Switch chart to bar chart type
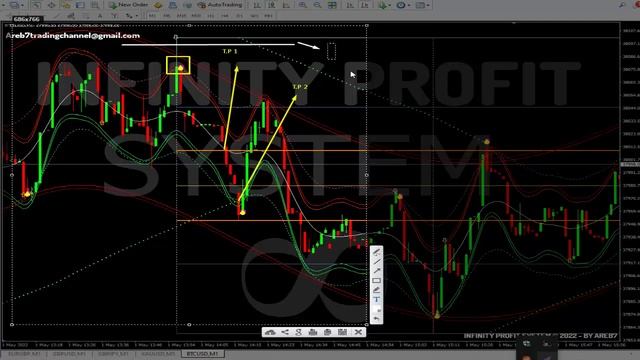640x360 pixels. (x=257, y=5)
